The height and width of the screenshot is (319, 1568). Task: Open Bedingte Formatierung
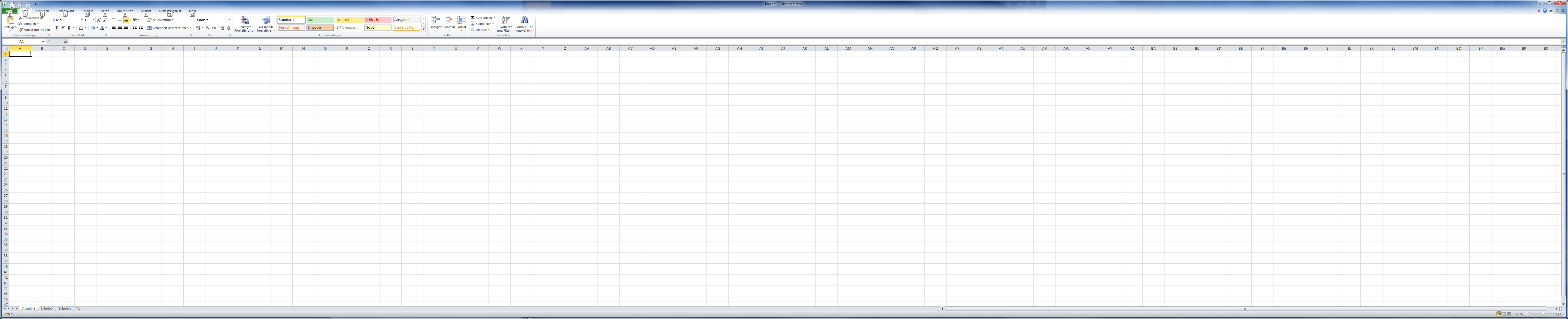pos(245,24)
